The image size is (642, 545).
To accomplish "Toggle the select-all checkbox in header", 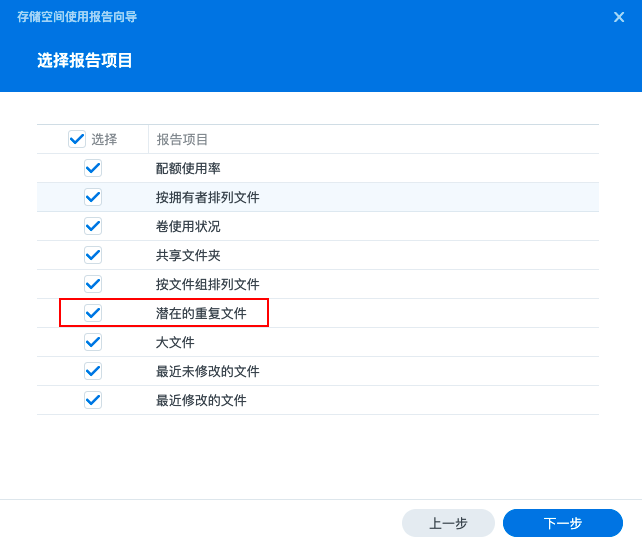I will point(77,139).
